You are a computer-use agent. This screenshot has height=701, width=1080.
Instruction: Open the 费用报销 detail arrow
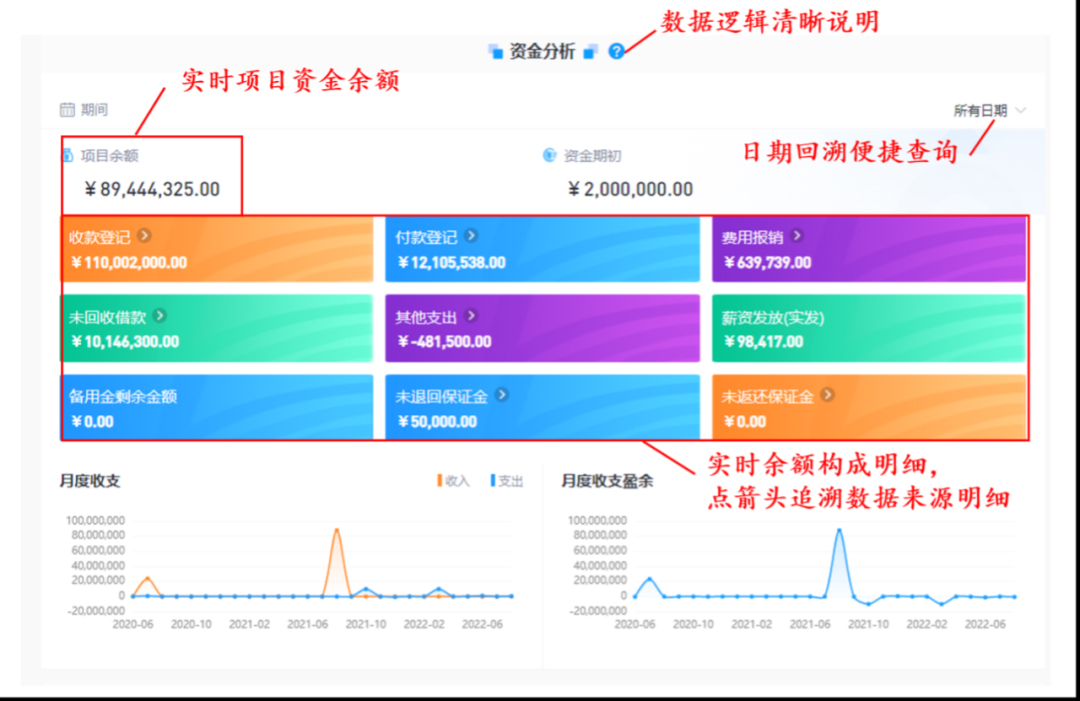(797, 236)
